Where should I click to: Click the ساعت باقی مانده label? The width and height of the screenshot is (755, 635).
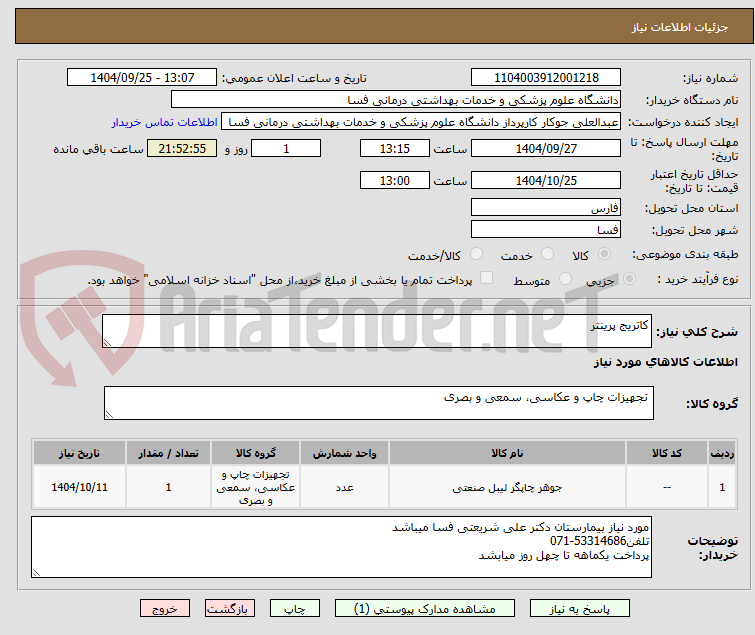98,149
